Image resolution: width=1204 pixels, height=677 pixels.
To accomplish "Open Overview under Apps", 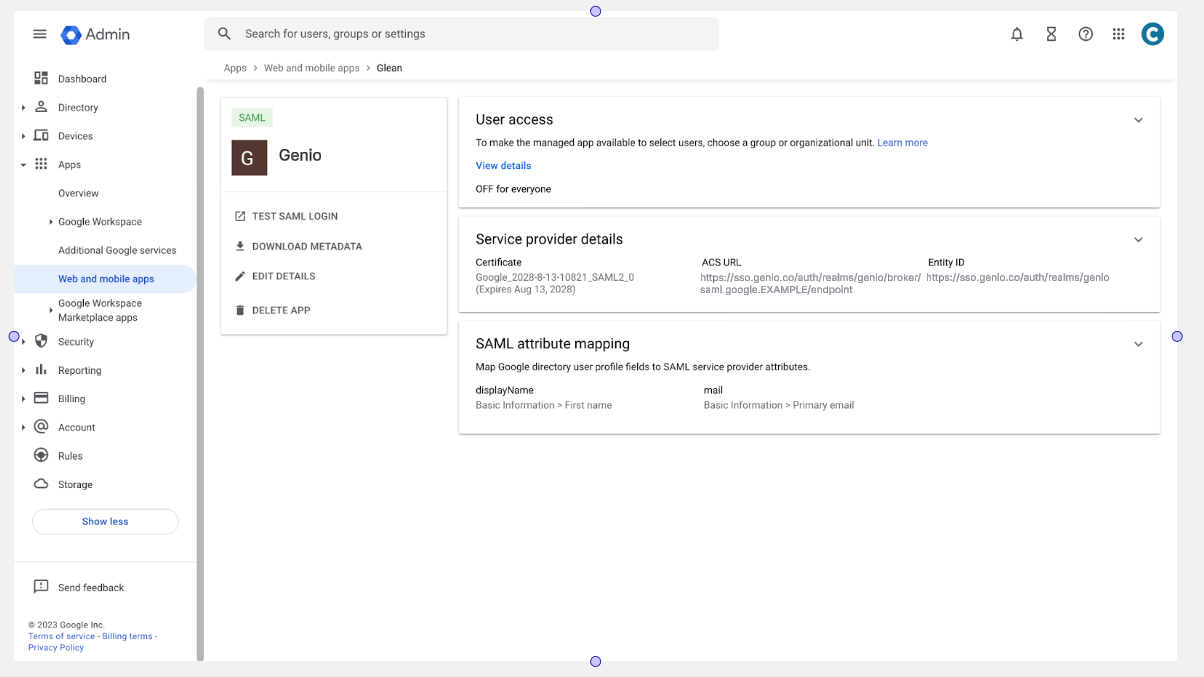I will coord(78,193).
